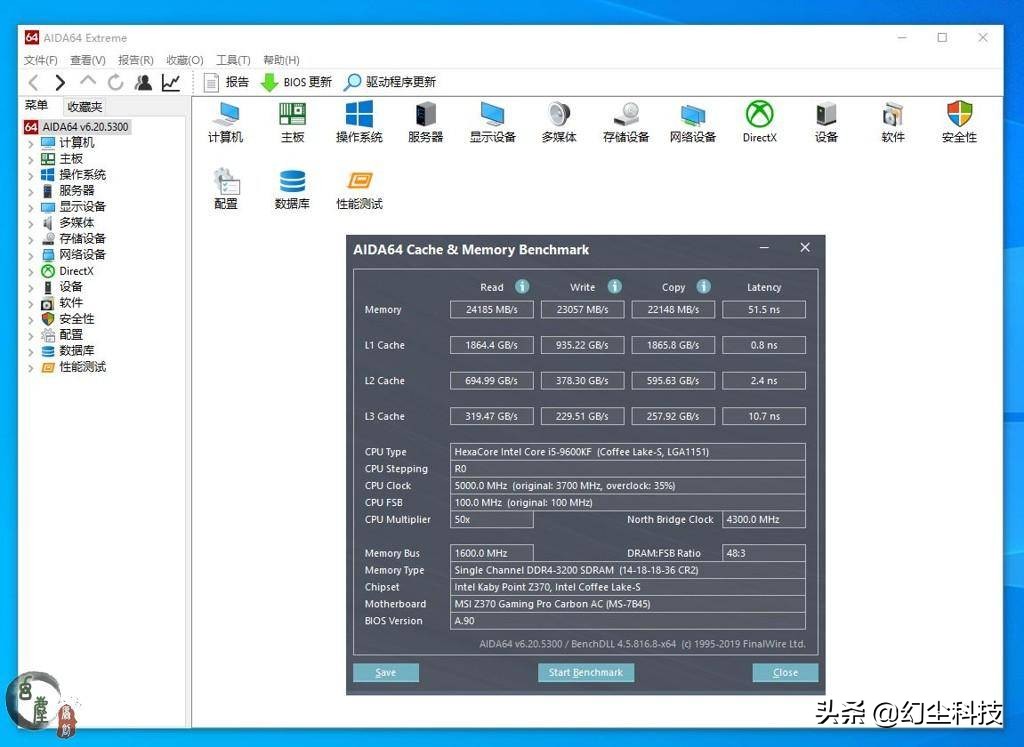1024x747 pixels.
Task: Open the DirectX category icon
Action: point(759,115)
